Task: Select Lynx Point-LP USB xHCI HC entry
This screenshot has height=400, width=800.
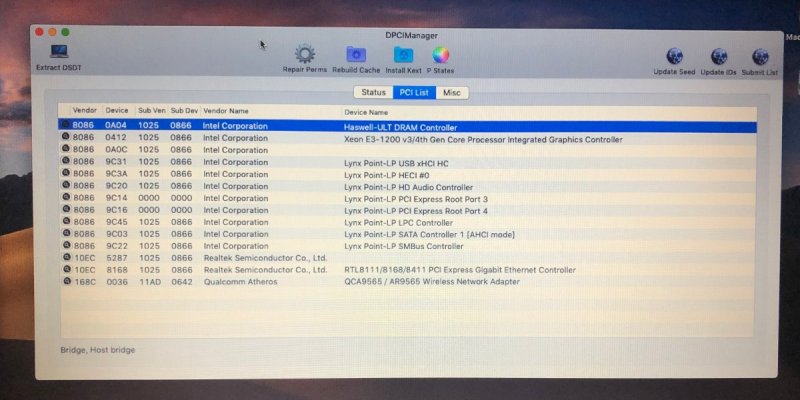Action: point(396,164)
